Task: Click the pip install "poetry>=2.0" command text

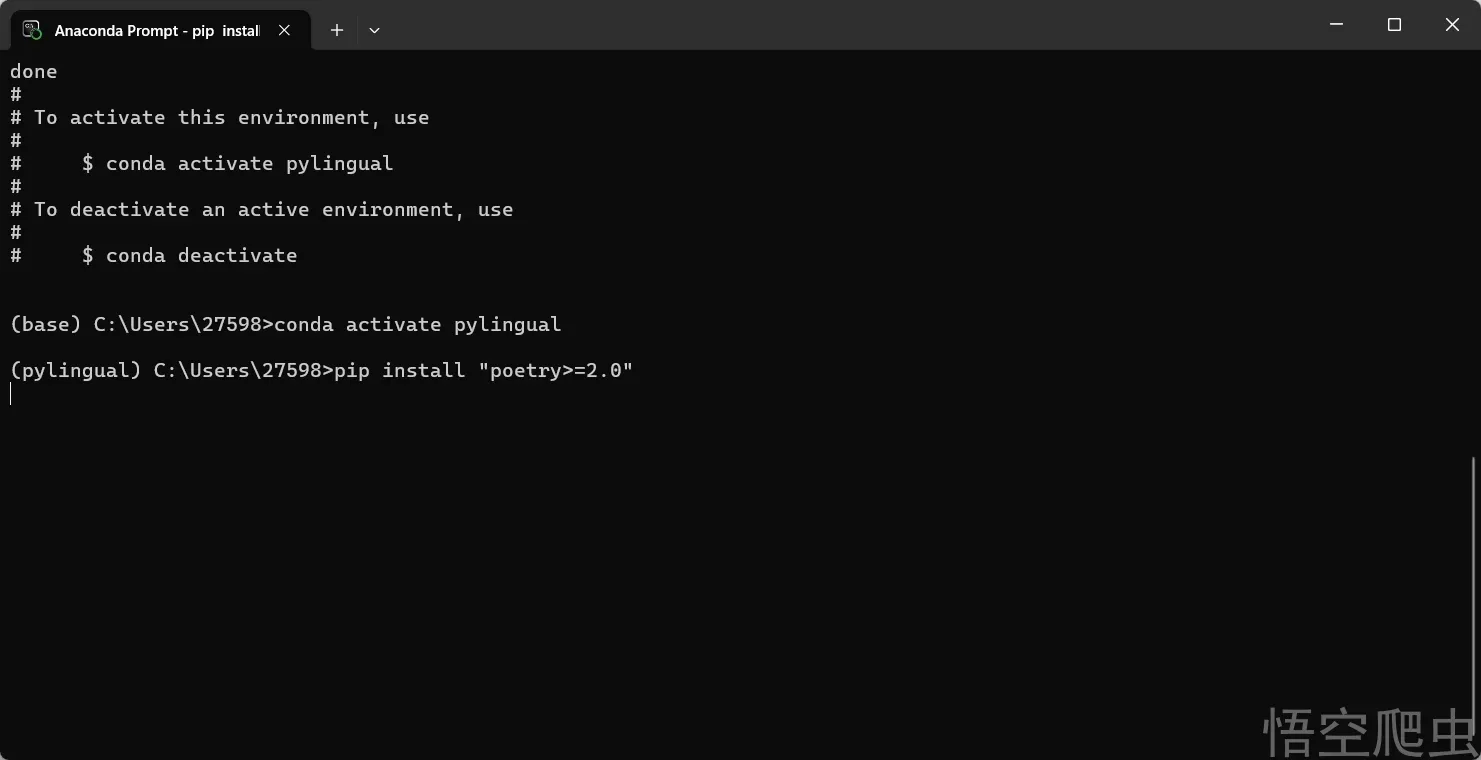Action: (483, 371)
